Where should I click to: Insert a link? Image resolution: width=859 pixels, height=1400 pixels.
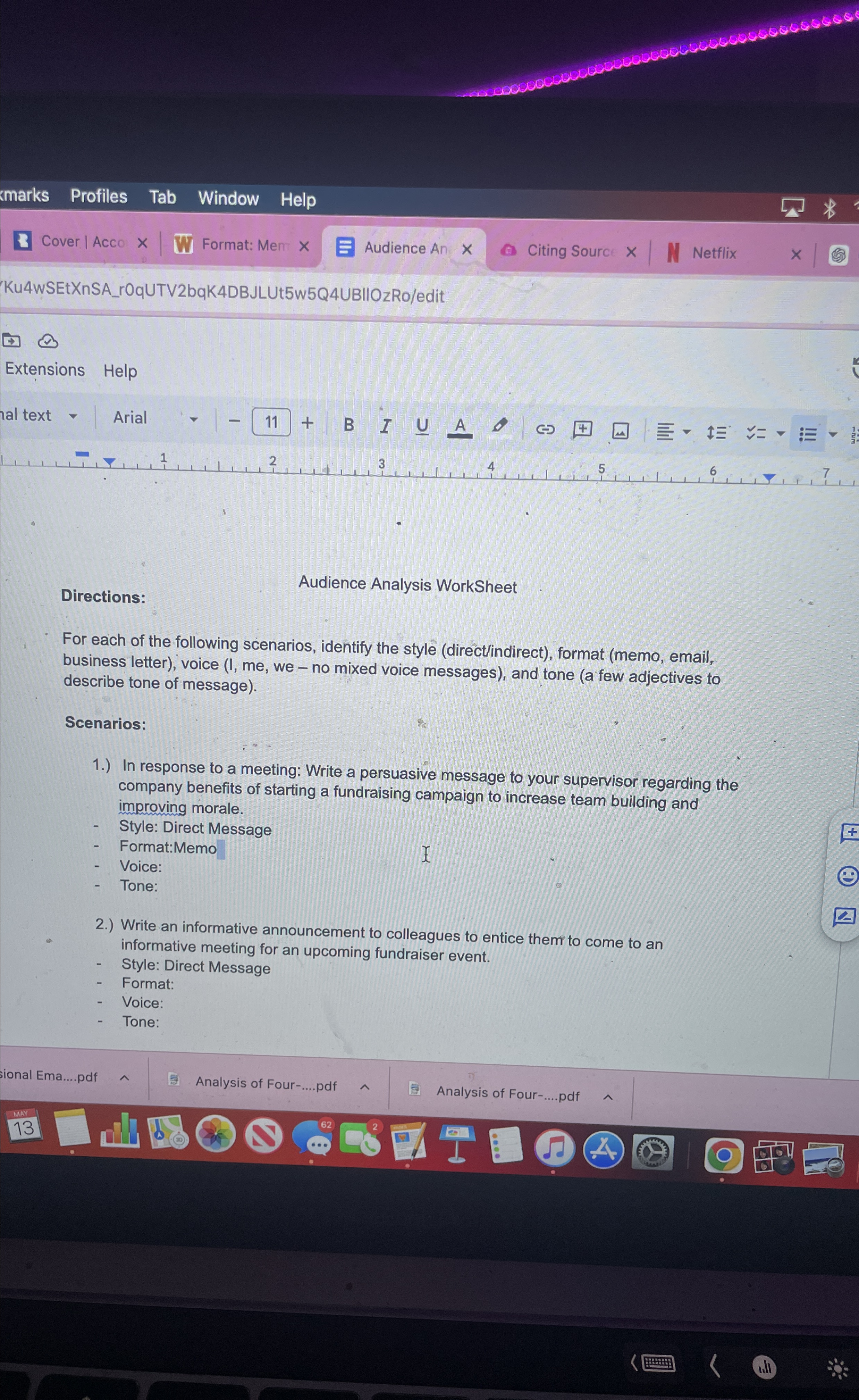coord(545,430)
